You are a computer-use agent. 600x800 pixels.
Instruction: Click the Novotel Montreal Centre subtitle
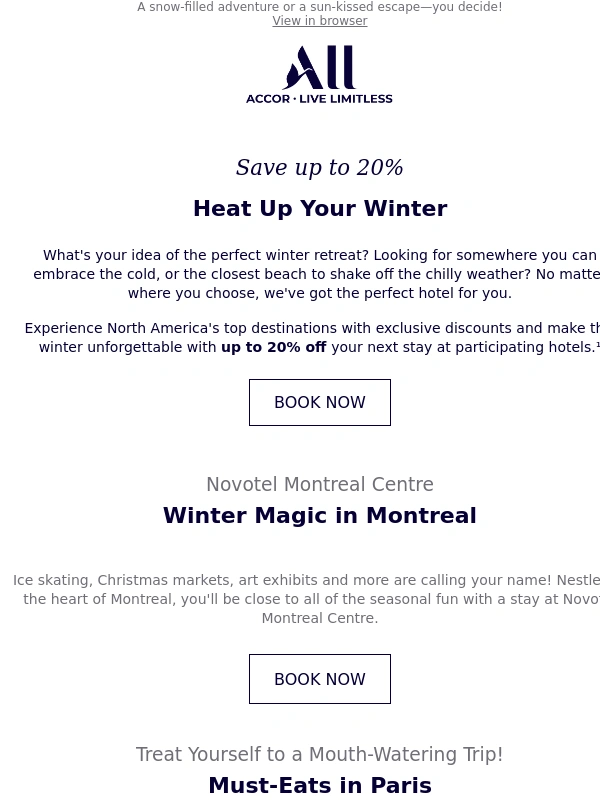(320, 485)
